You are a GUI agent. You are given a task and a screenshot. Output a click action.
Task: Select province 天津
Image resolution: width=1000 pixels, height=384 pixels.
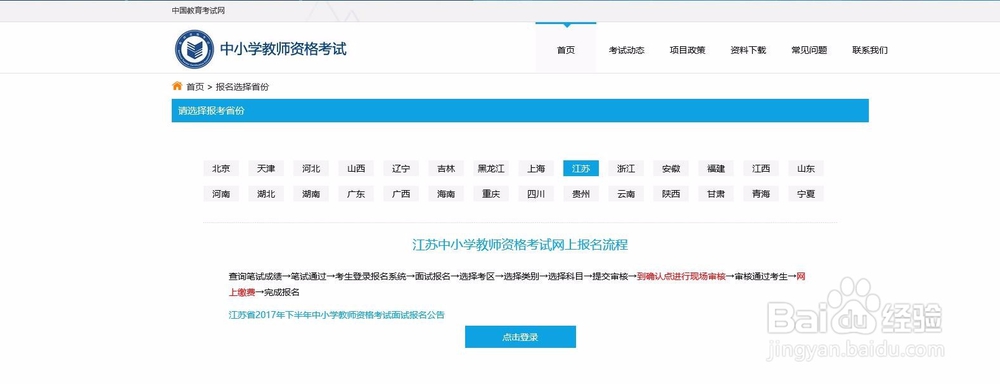[266, 168]
